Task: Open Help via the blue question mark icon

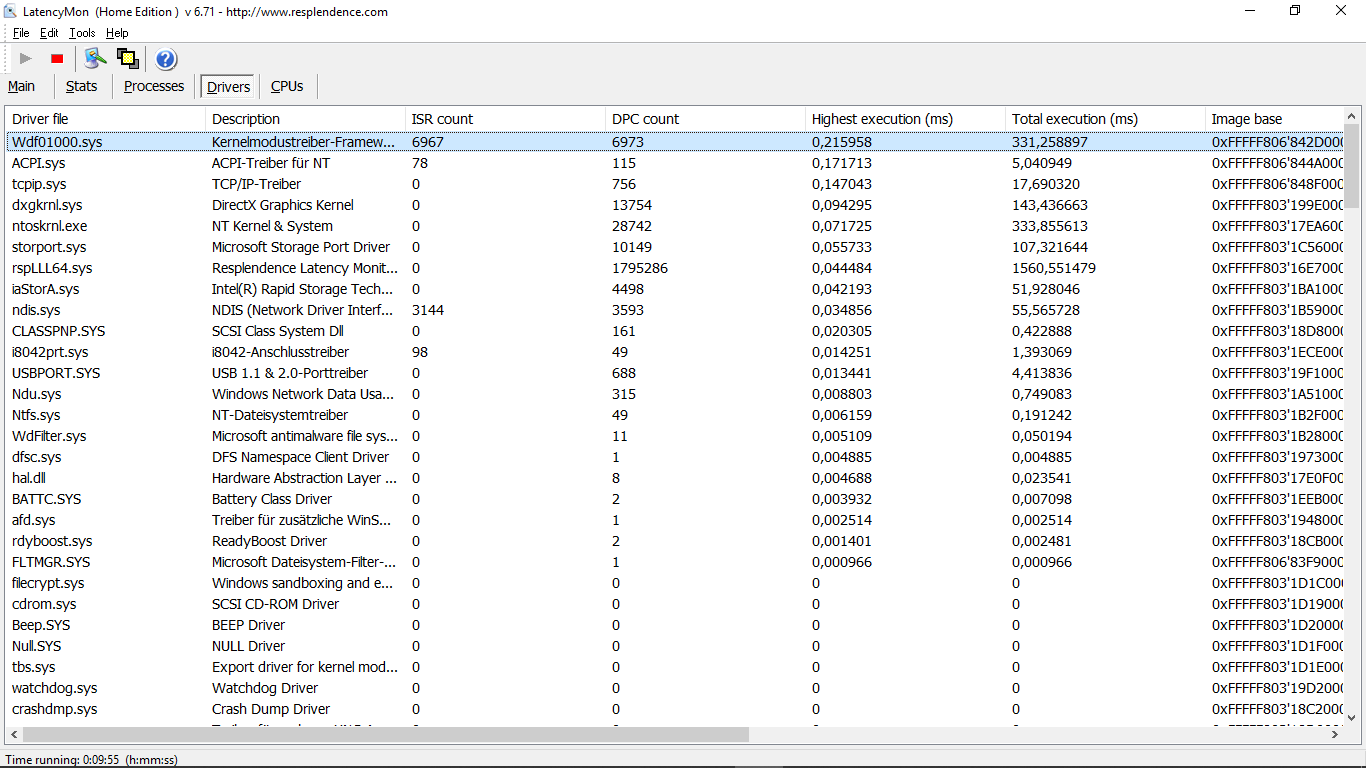Action: (166, 59)
